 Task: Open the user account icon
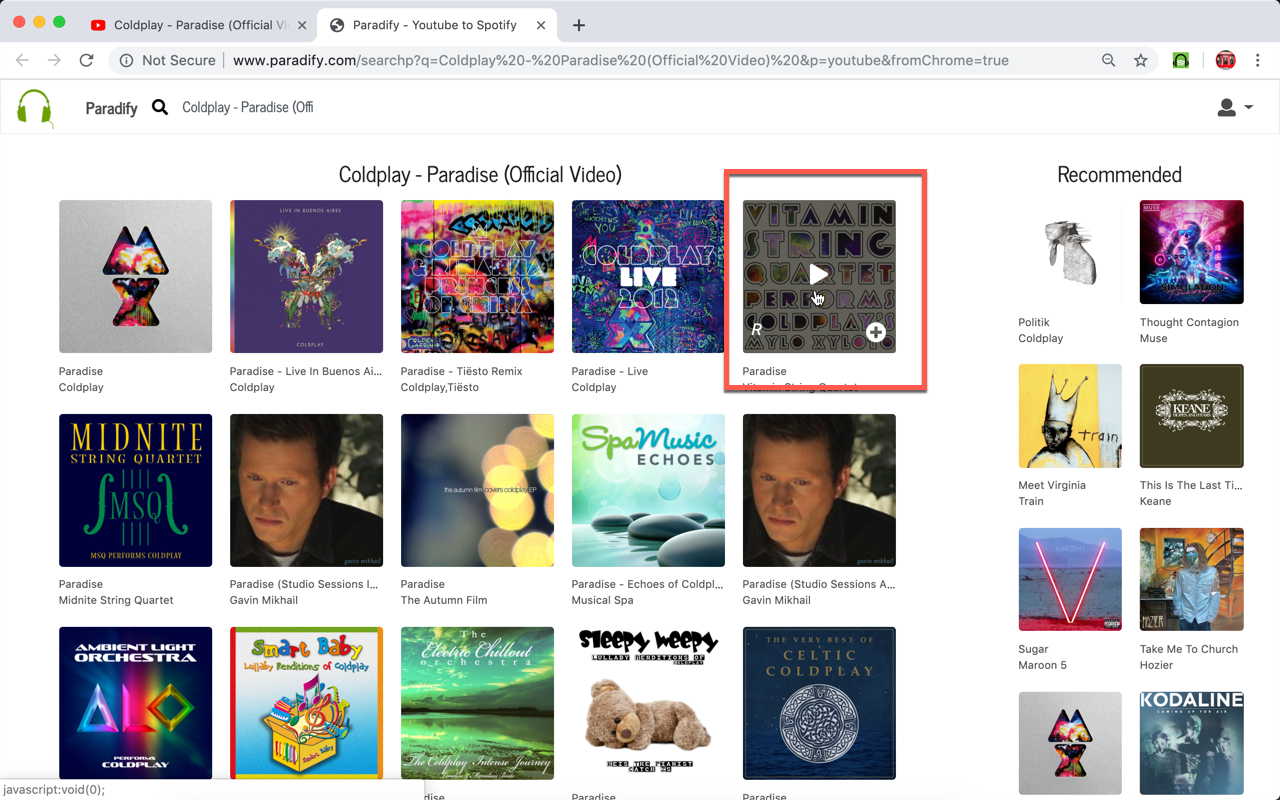[x=1225, y=107]
